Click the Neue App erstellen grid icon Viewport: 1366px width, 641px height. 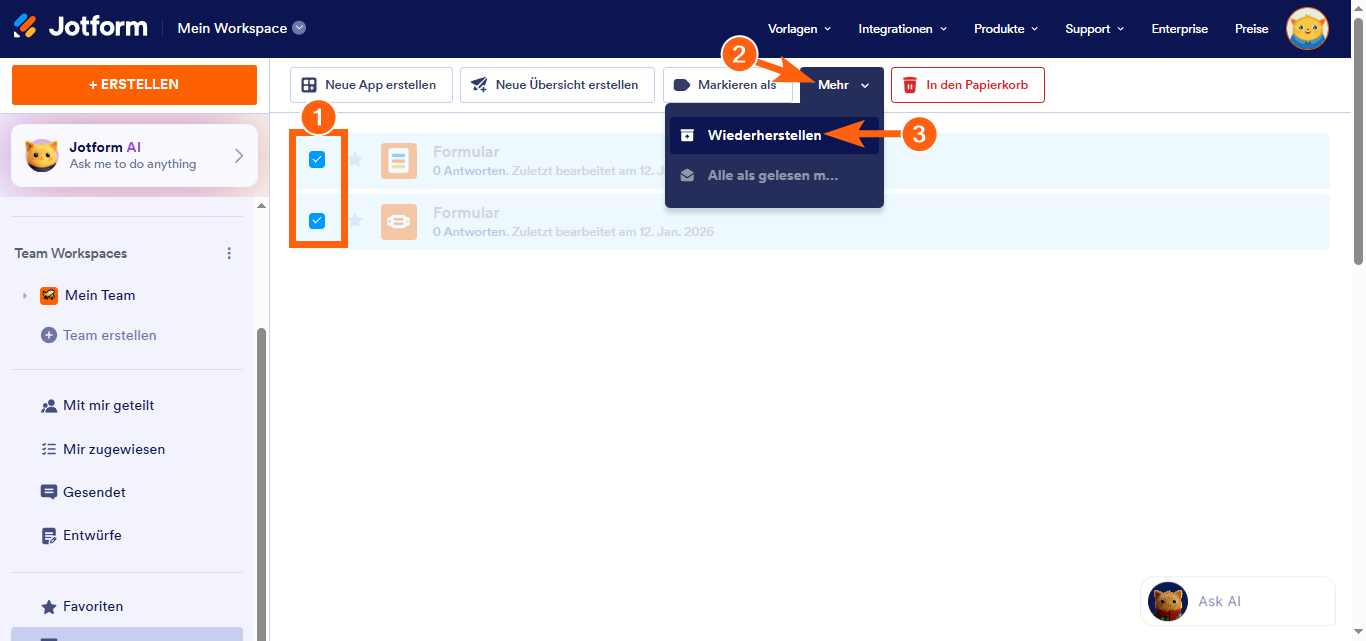pos(310,85)
